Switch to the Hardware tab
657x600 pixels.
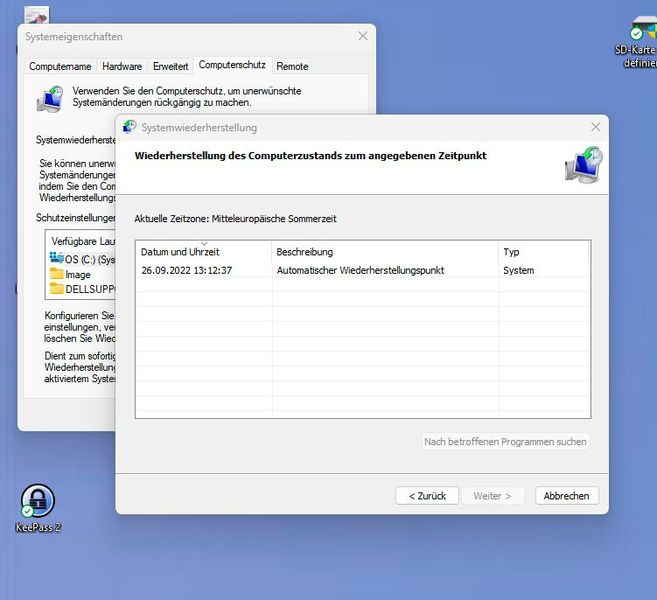pyautogui.click(x=122, y=66)
